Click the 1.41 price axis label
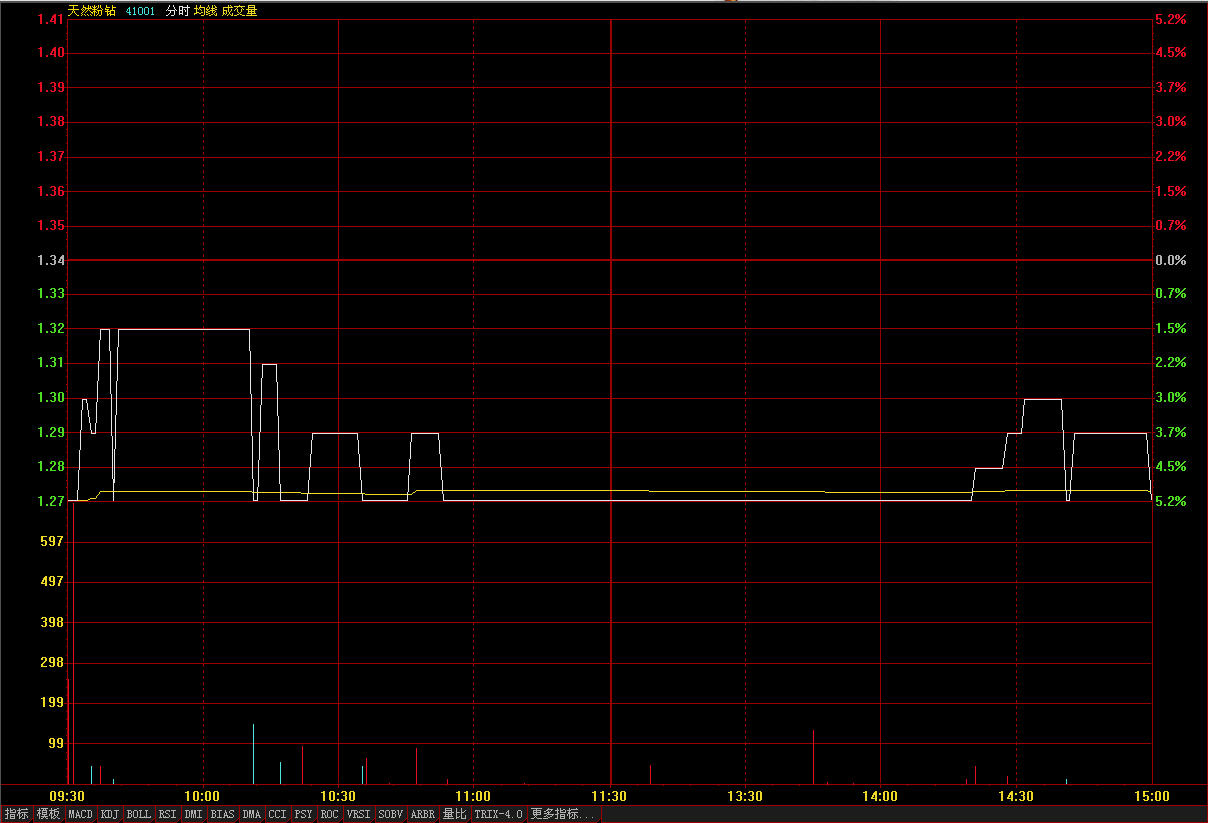This screenshot has height=823, width=1208. [51, 19]
